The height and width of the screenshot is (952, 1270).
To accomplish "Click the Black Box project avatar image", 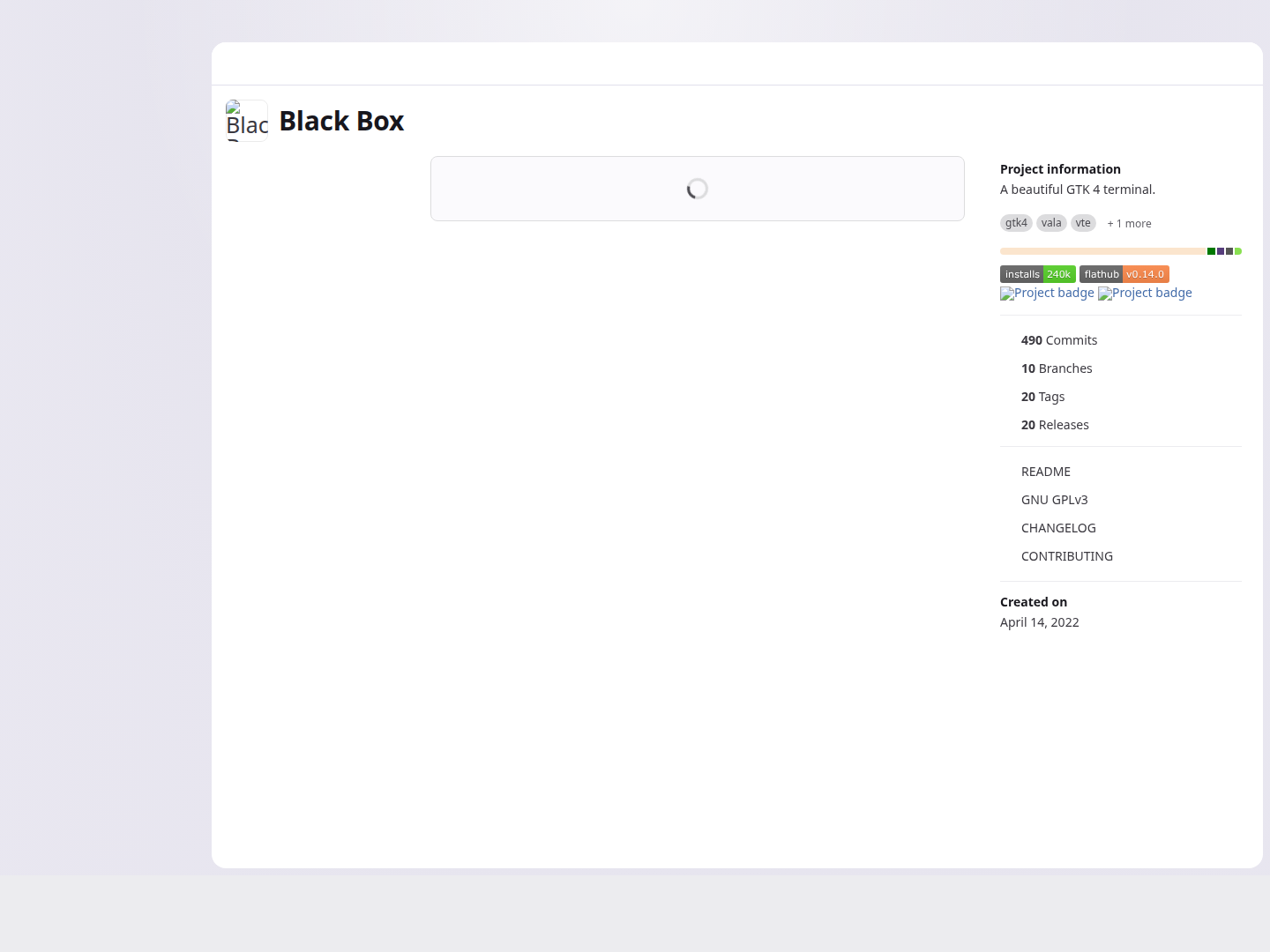I will [247, 121].
